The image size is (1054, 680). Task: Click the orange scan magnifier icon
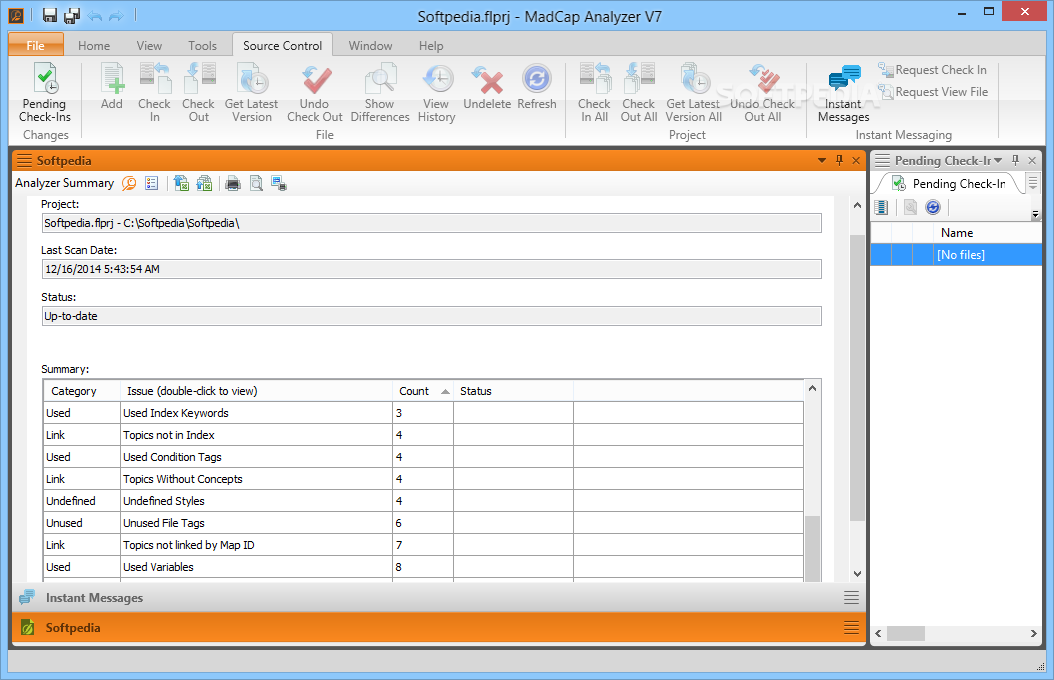click(129, 183)
